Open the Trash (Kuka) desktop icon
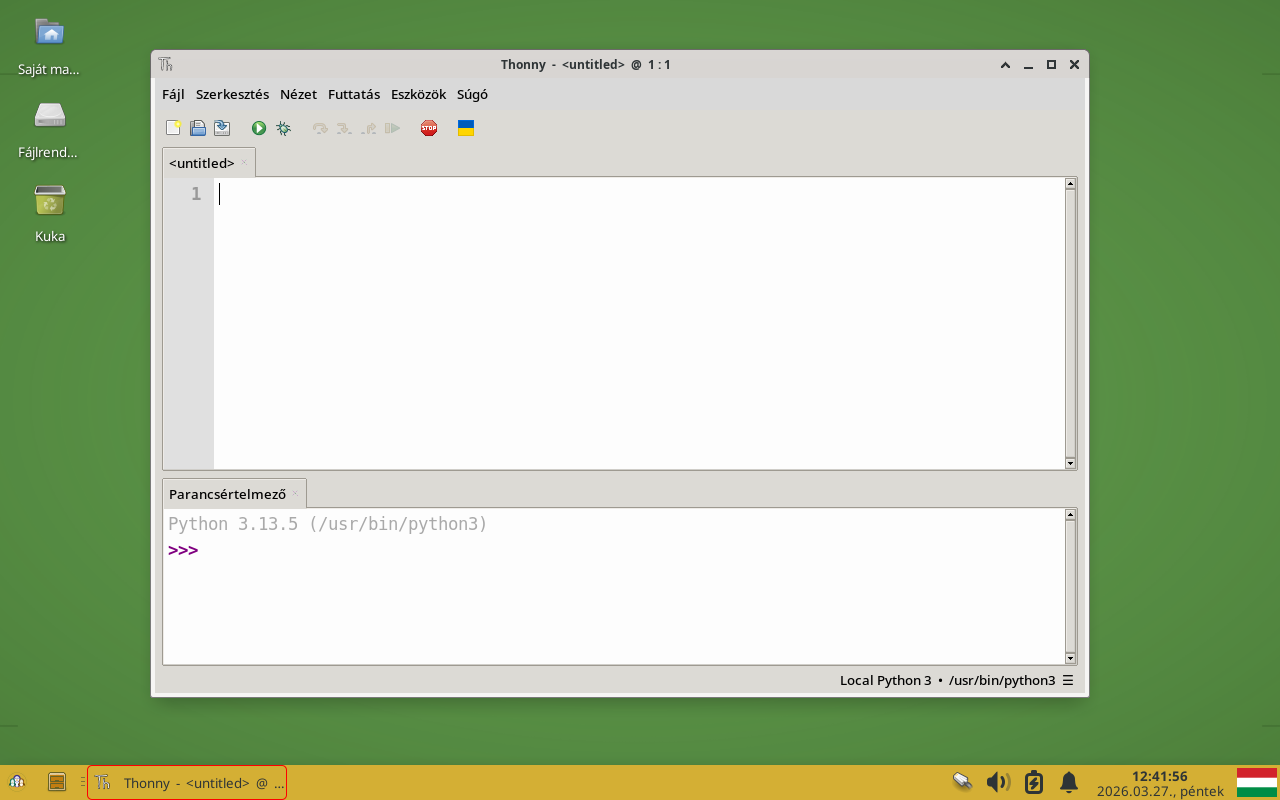The width and height of the screenshot is (1280, 800). pos(50,203)
